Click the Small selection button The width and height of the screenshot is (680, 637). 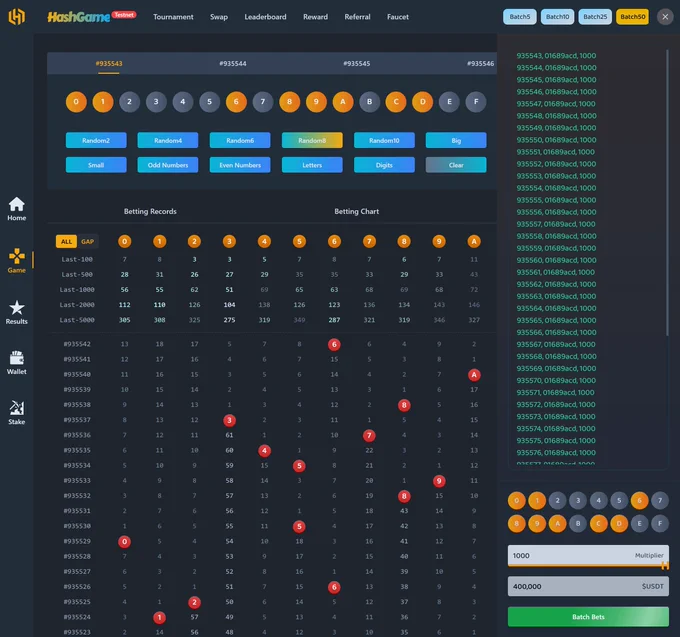tap(96, 165)
